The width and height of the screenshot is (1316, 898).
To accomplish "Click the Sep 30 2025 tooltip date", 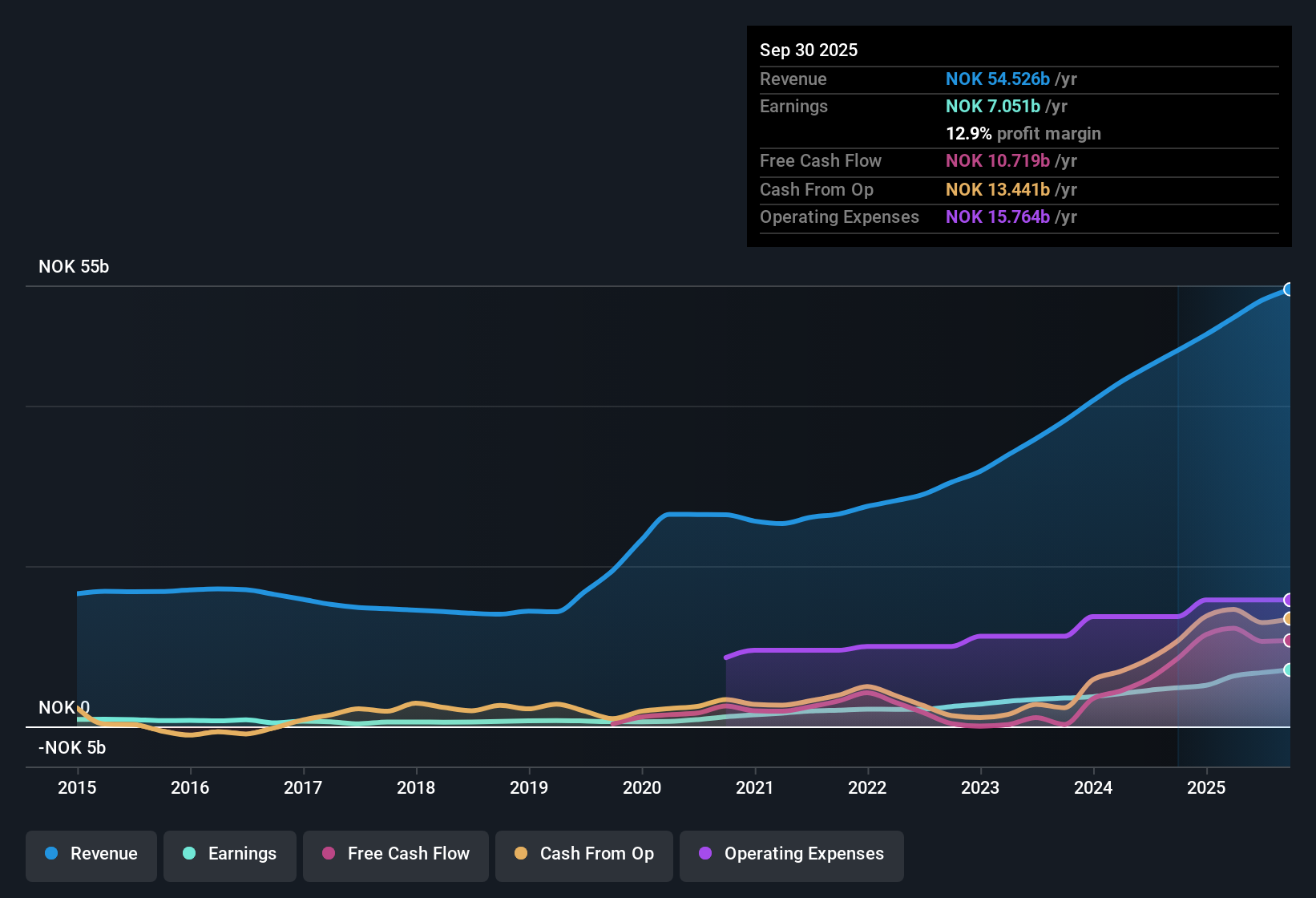I will click(x=809, y=50).
